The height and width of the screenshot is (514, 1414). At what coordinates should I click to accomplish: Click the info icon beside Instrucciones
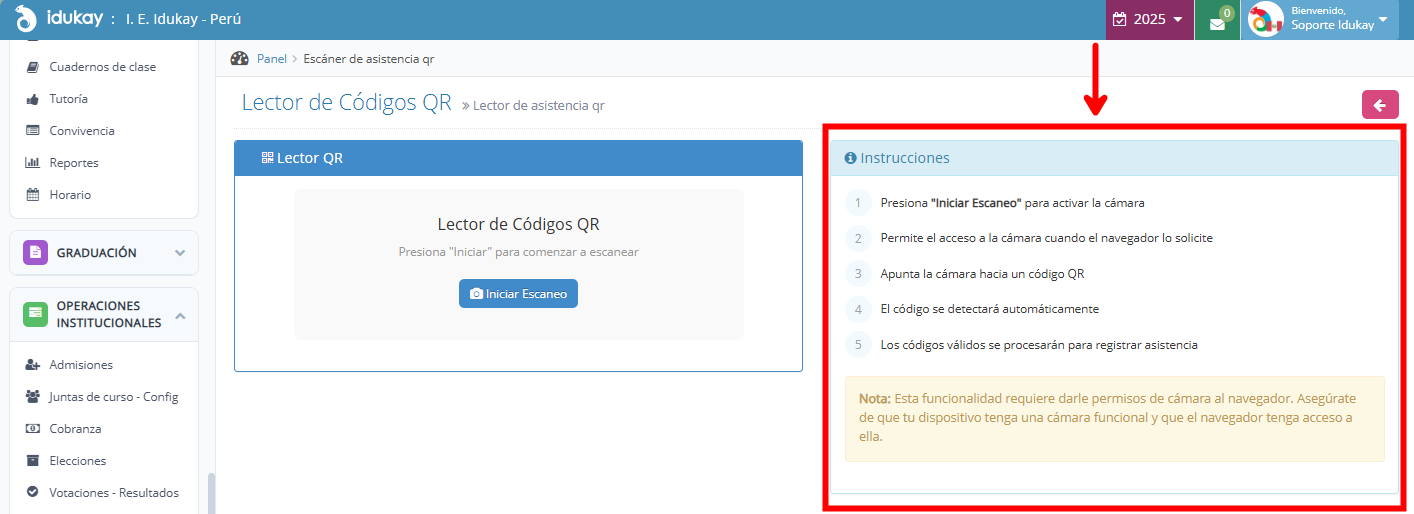click(851, 158)
